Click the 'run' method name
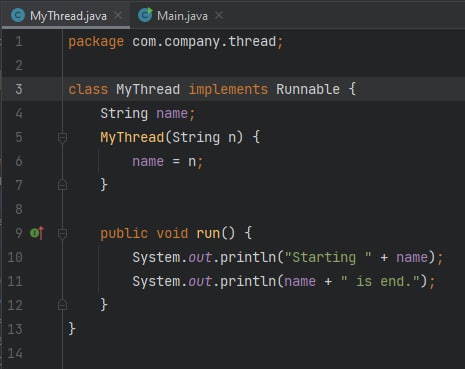Screen dimensions: 465x369 (208, 234)
